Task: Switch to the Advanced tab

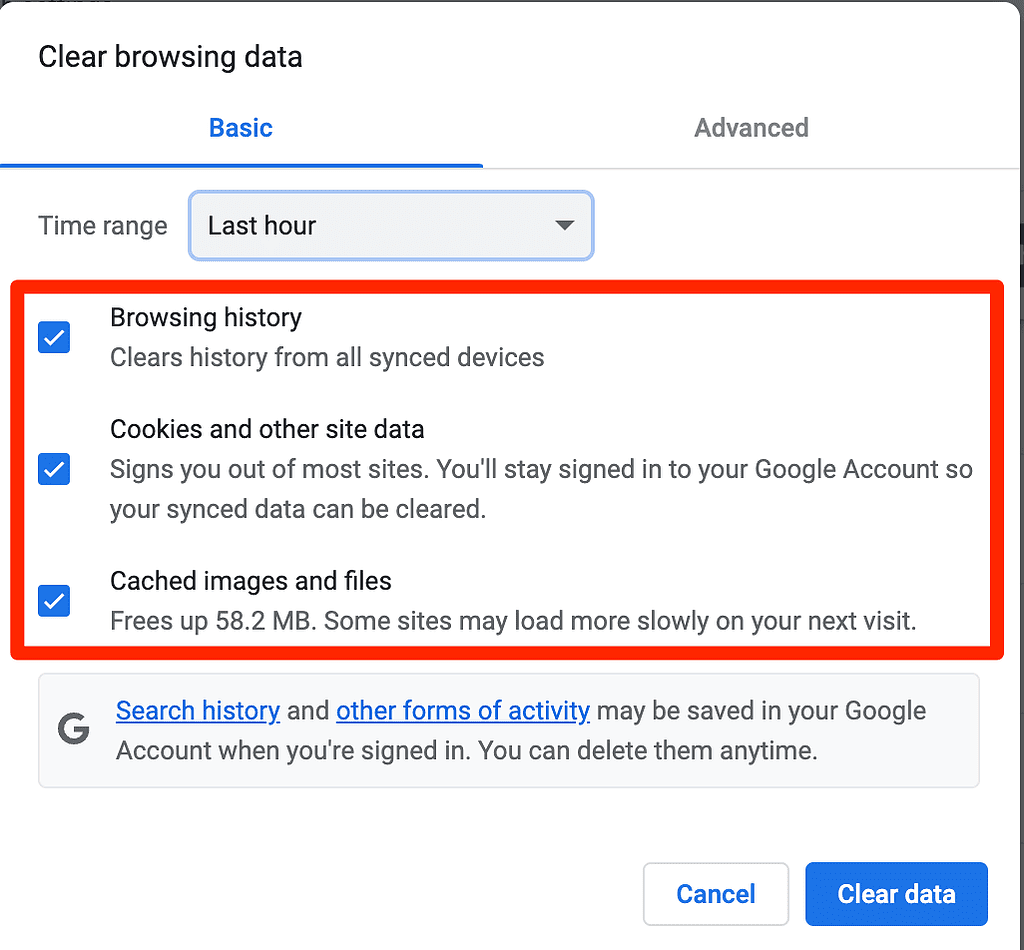Action: click(751, 128)
